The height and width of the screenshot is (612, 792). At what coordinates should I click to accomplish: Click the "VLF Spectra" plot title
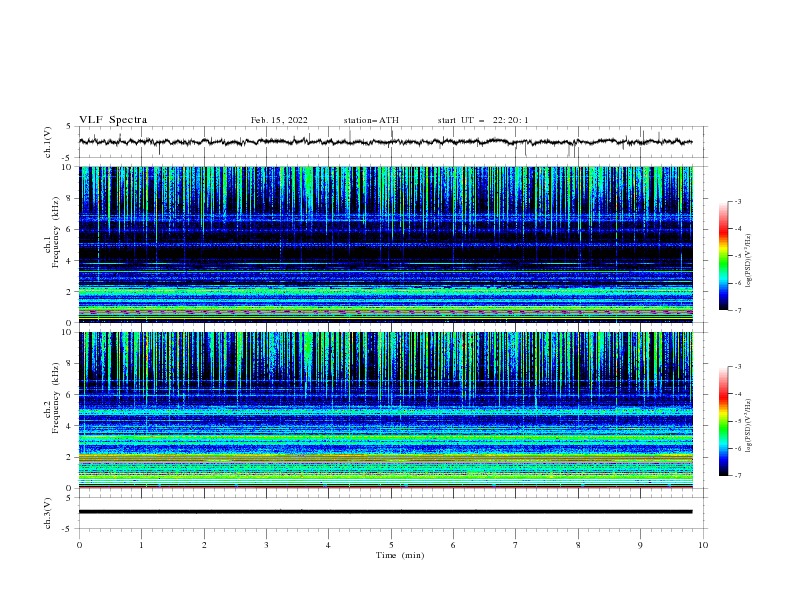(x=113, y=120)
